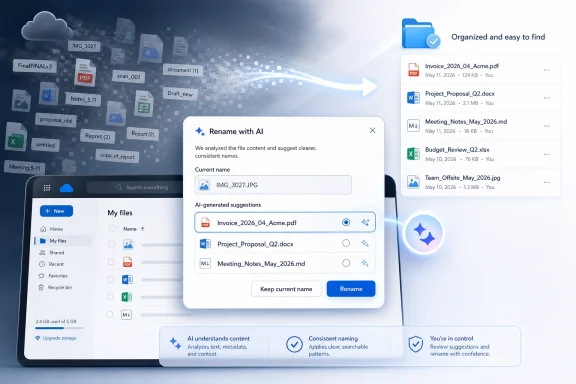
Task: Open more options for Invoice_2026_04_Acme.pdf in the list
Action: pyautogui.click(x=546, y=70)
